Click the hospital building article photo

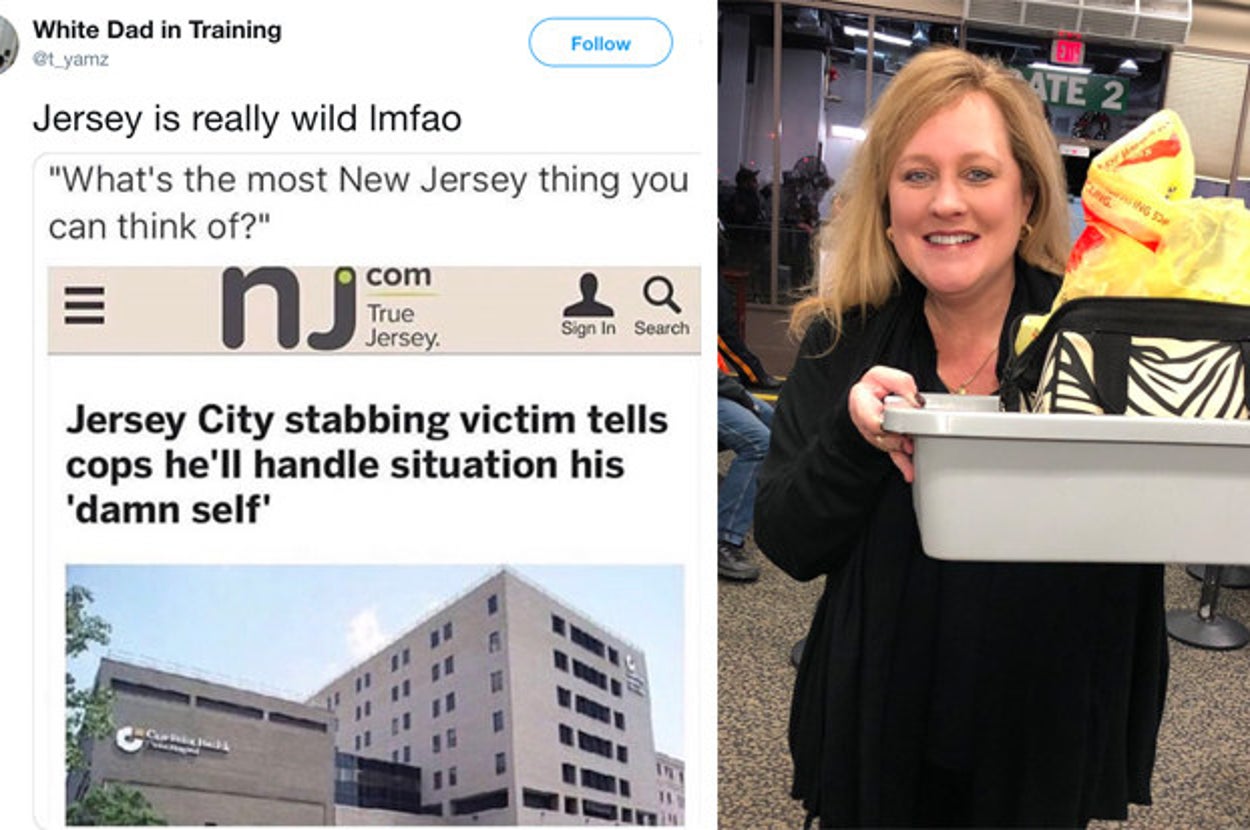[375, 694]
